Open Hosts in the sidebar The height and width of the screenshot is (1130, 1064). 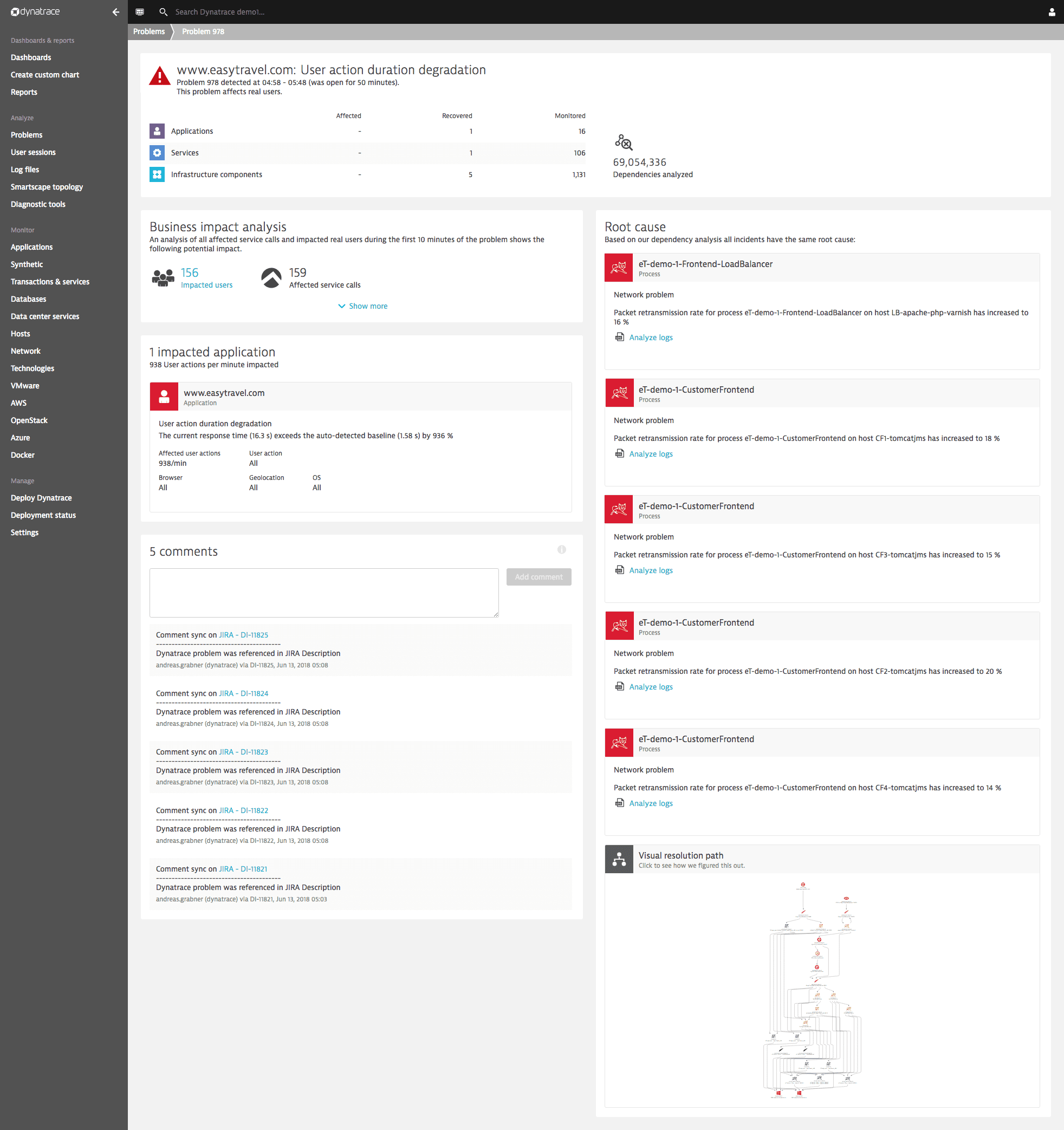tap(21, 334)
